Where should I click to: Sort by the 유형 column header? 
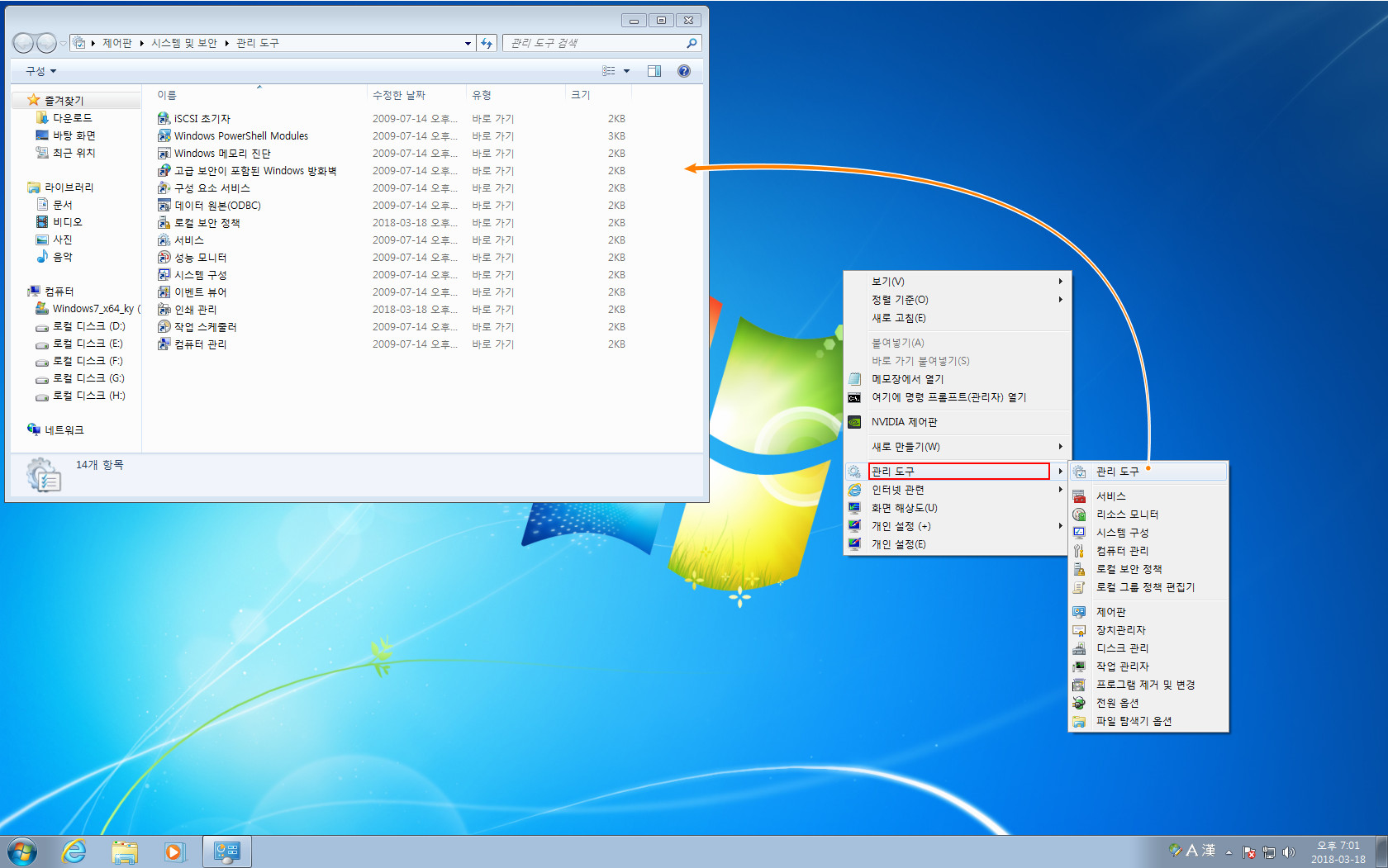click(516, 95)
